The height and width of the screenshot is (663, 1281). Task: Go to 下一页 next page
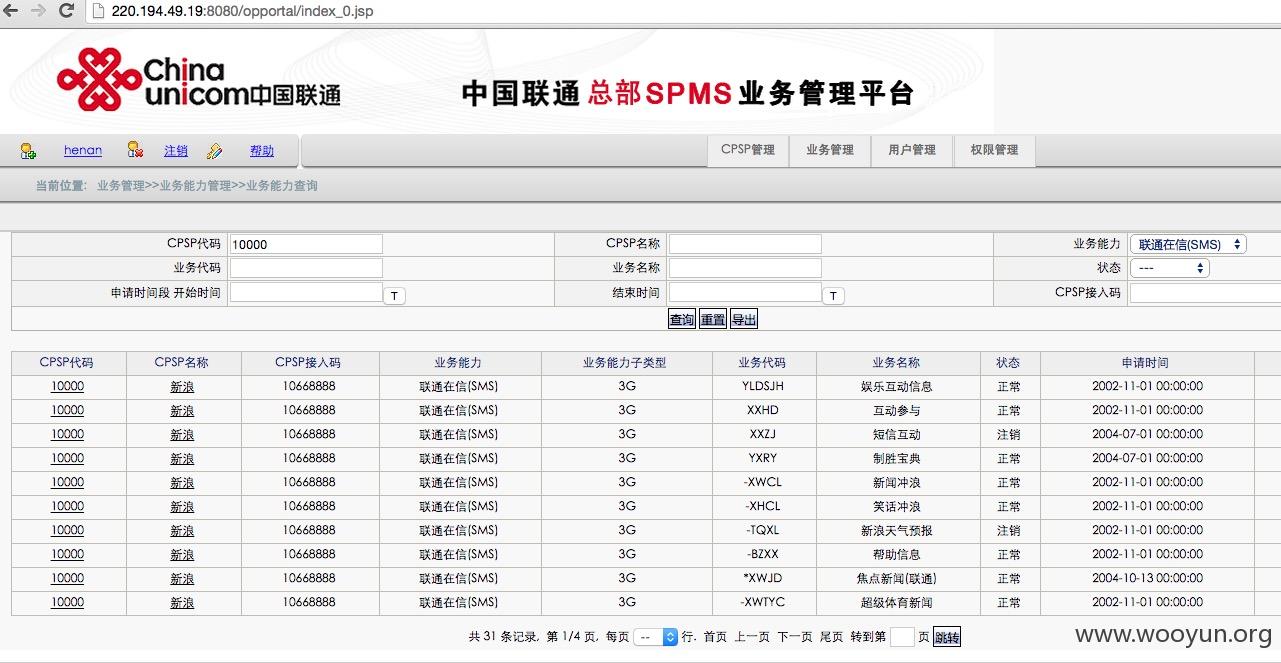tap(795, 637)
